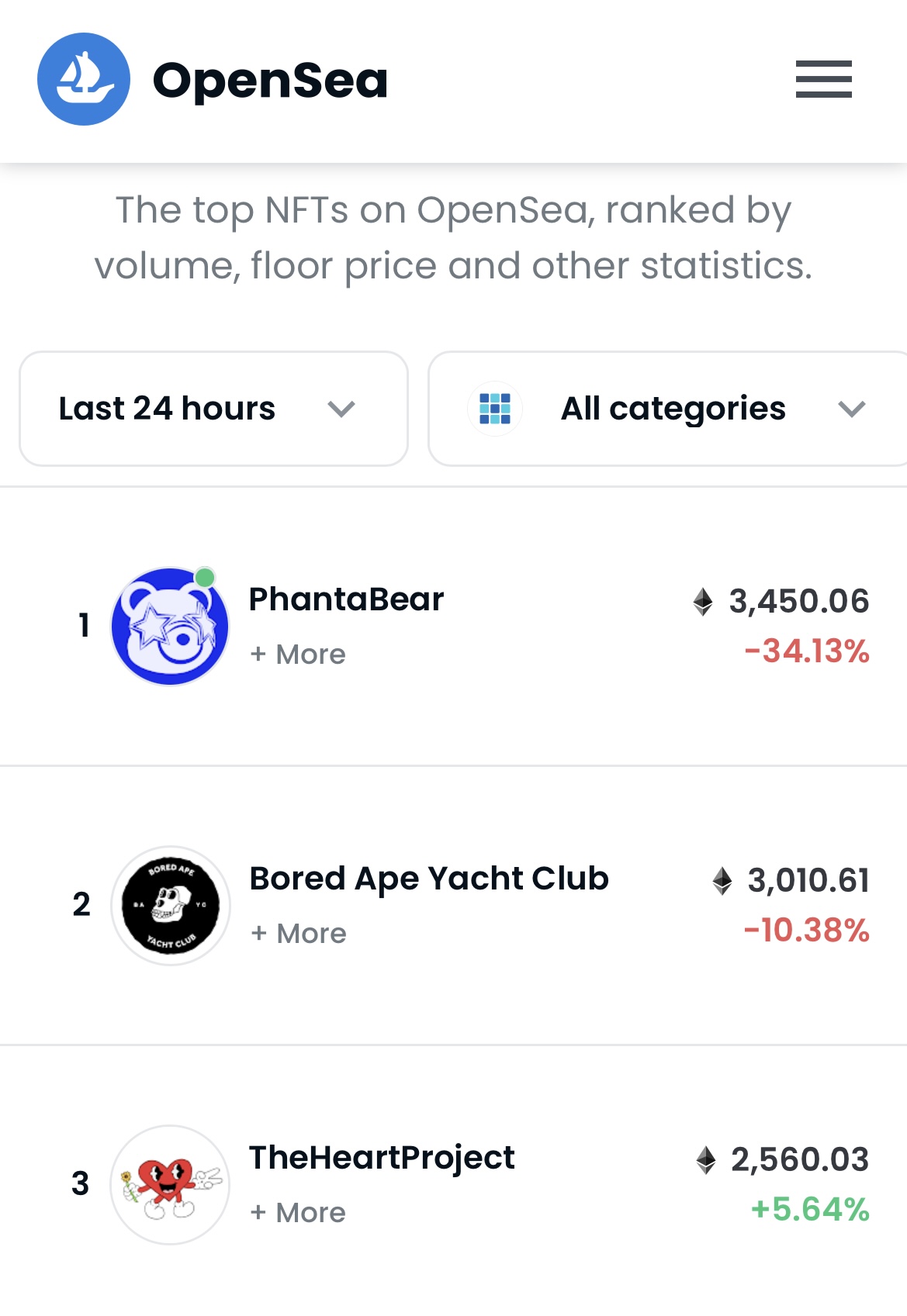Click the OpenSea wordmark text
The width and height of the screenshot is (907, 1316).
point(270,81)
